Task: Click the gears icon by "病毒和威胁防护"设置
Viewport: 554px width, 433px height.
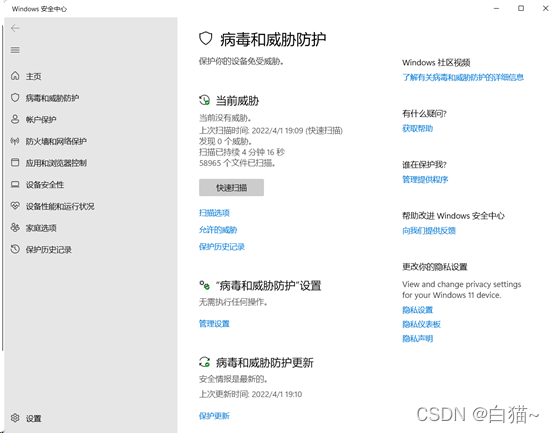Action: click(x=205, y=285)
